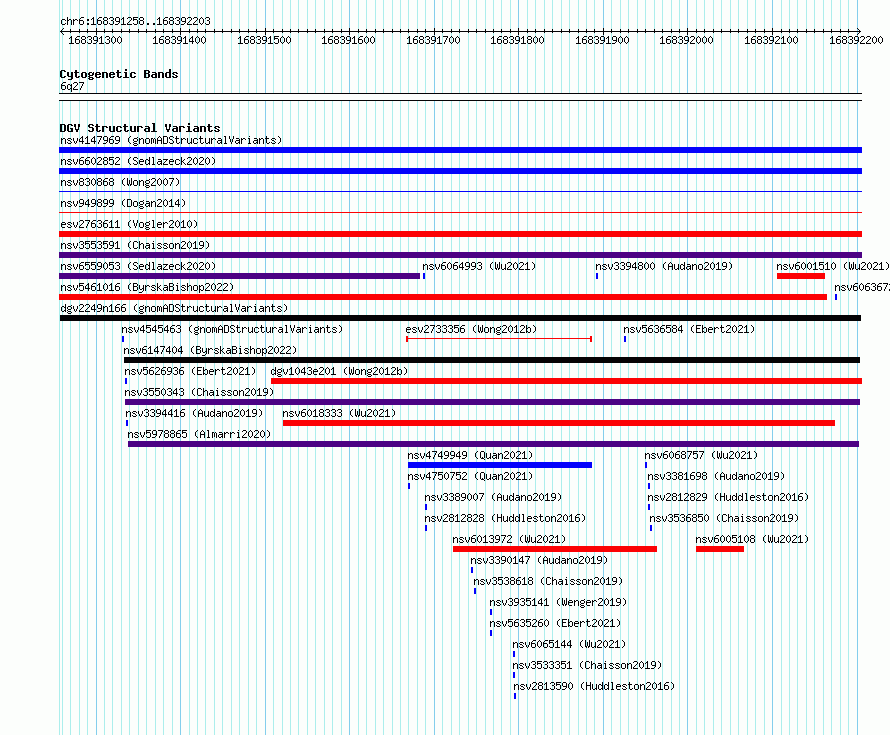890x735 pixels.
Task: Click nsv3536850 (Chaisson2019) label
Action: click(x=724, y=518)
